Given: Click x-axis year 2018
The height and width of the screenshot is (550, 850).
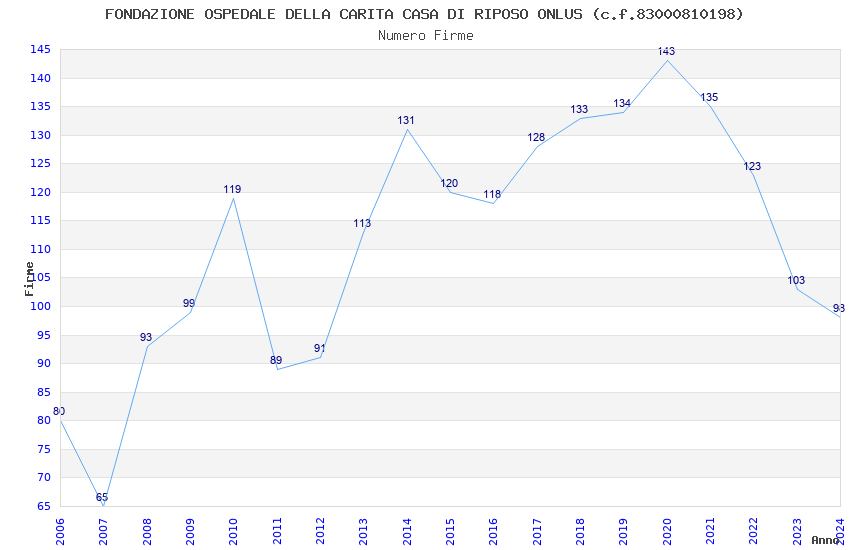Looking at the screenshot, I should click(x=580, y=531).
